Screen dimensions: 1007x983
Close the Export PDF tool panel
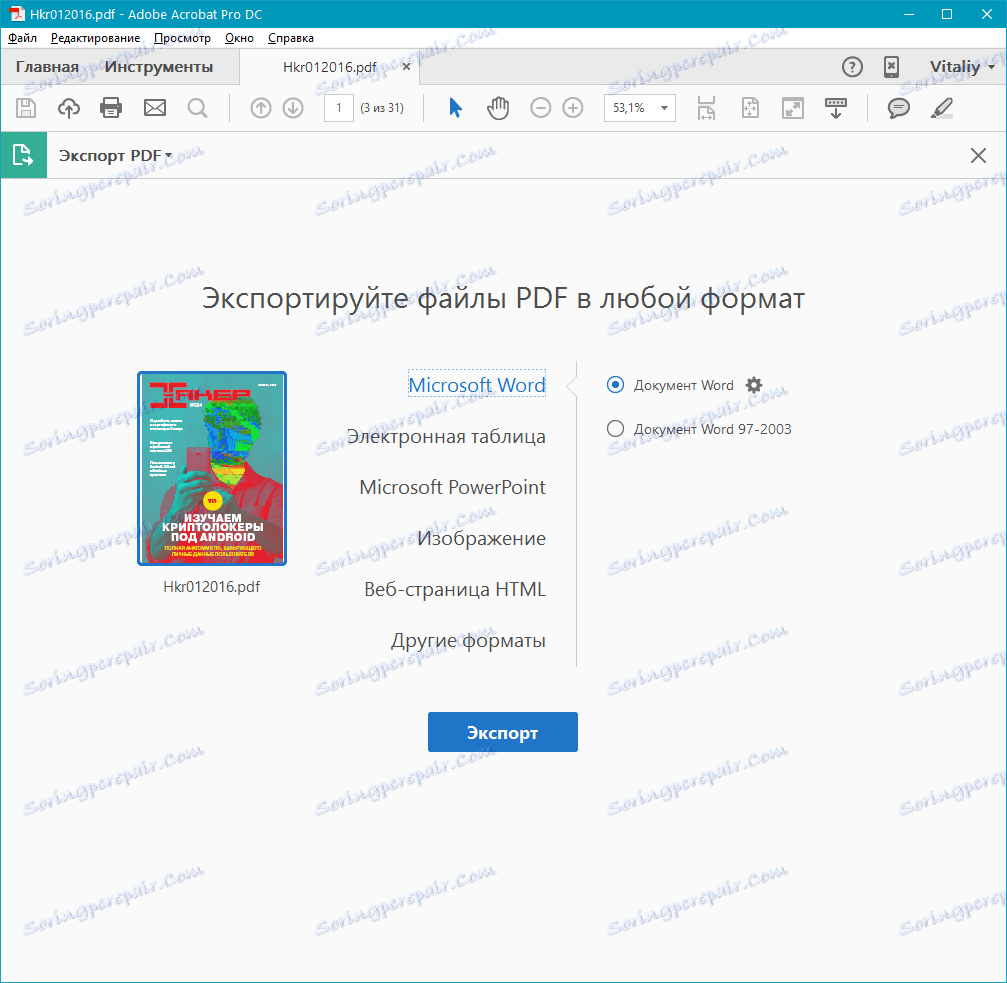tap(978, 155)
